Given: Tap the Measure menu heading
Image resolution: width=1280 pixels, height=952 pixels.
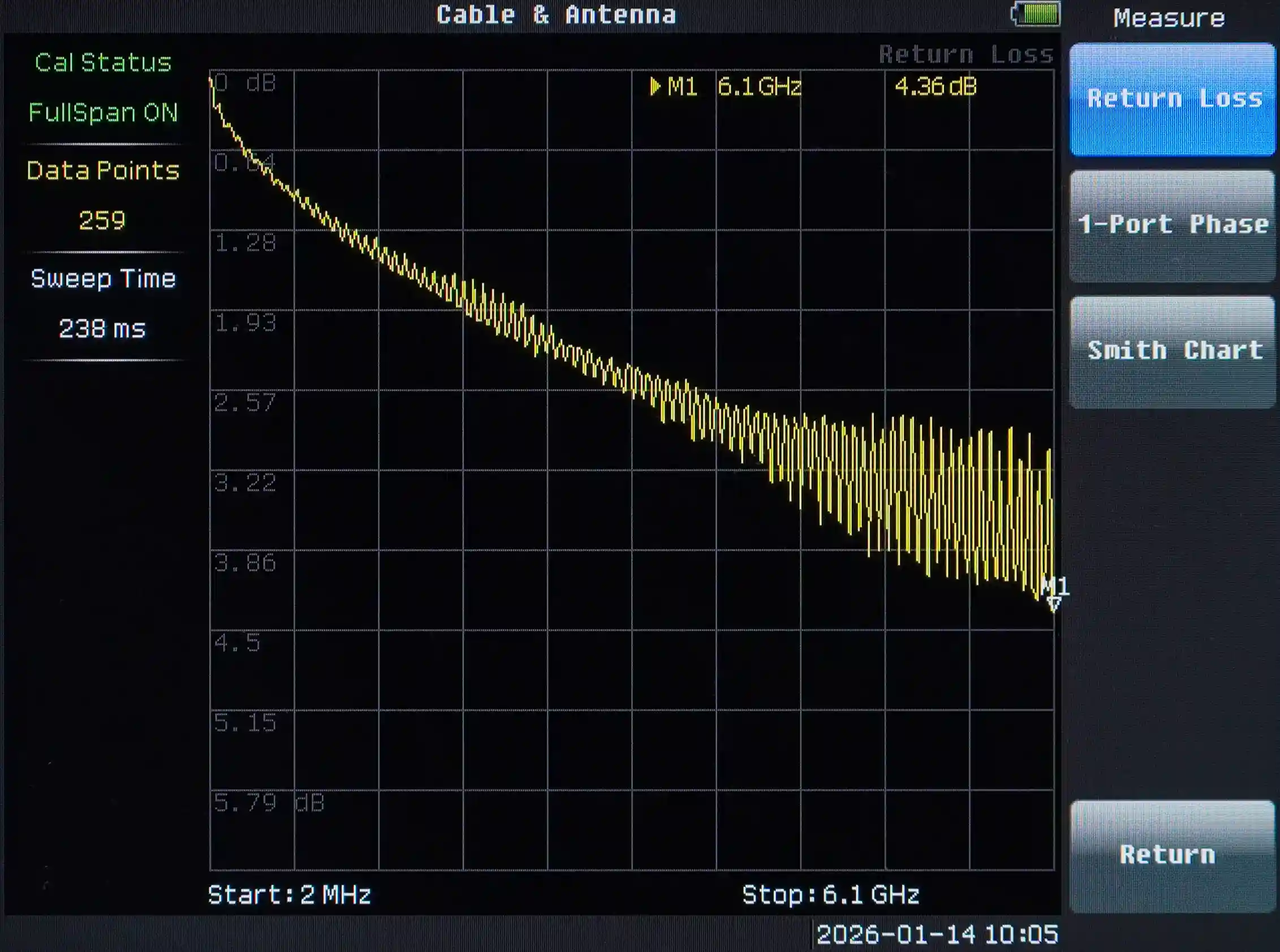Looking at the screenshot, I should [x=1169, y=18].
